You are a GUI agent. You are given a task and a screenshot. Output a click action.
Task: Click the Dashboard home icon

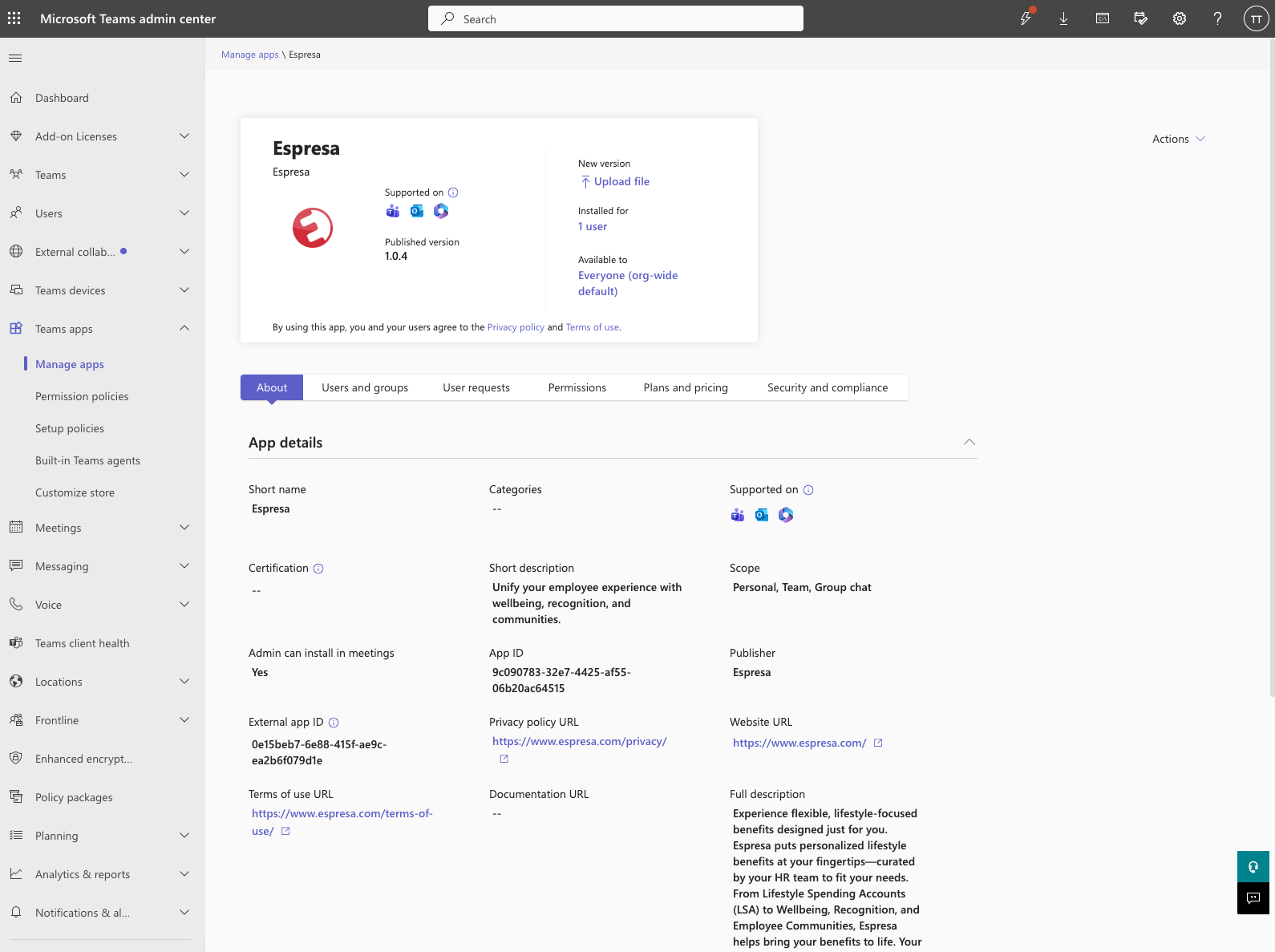(16, 98)
